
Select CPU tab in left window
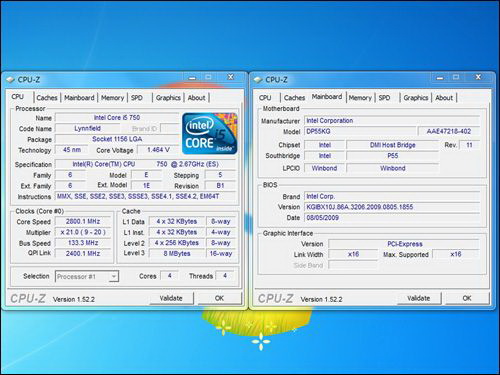pyautogui.click(x=18, y=97)
